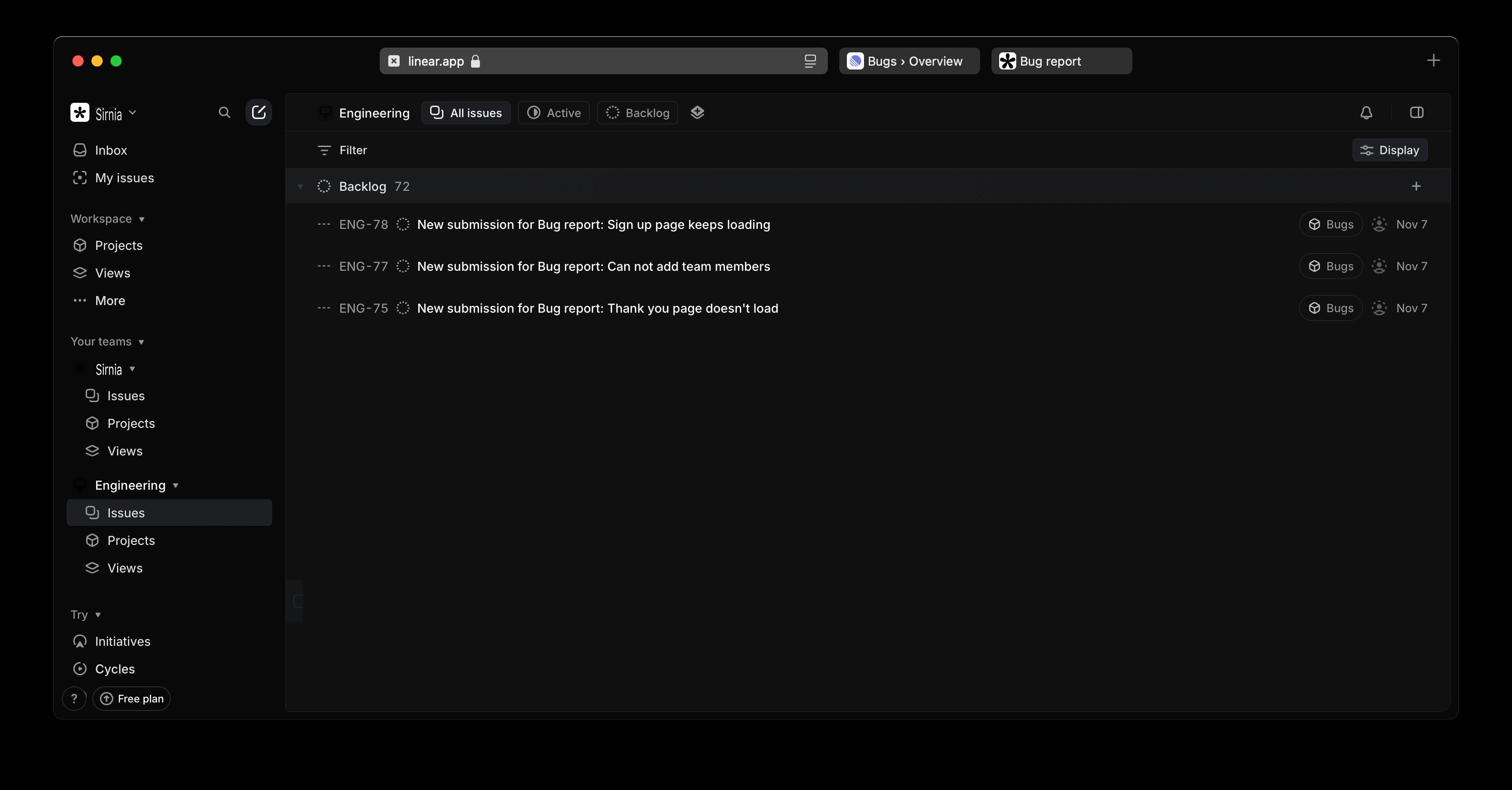Open the Display options button
The image size is (1512, 790).
point(1389,150)
